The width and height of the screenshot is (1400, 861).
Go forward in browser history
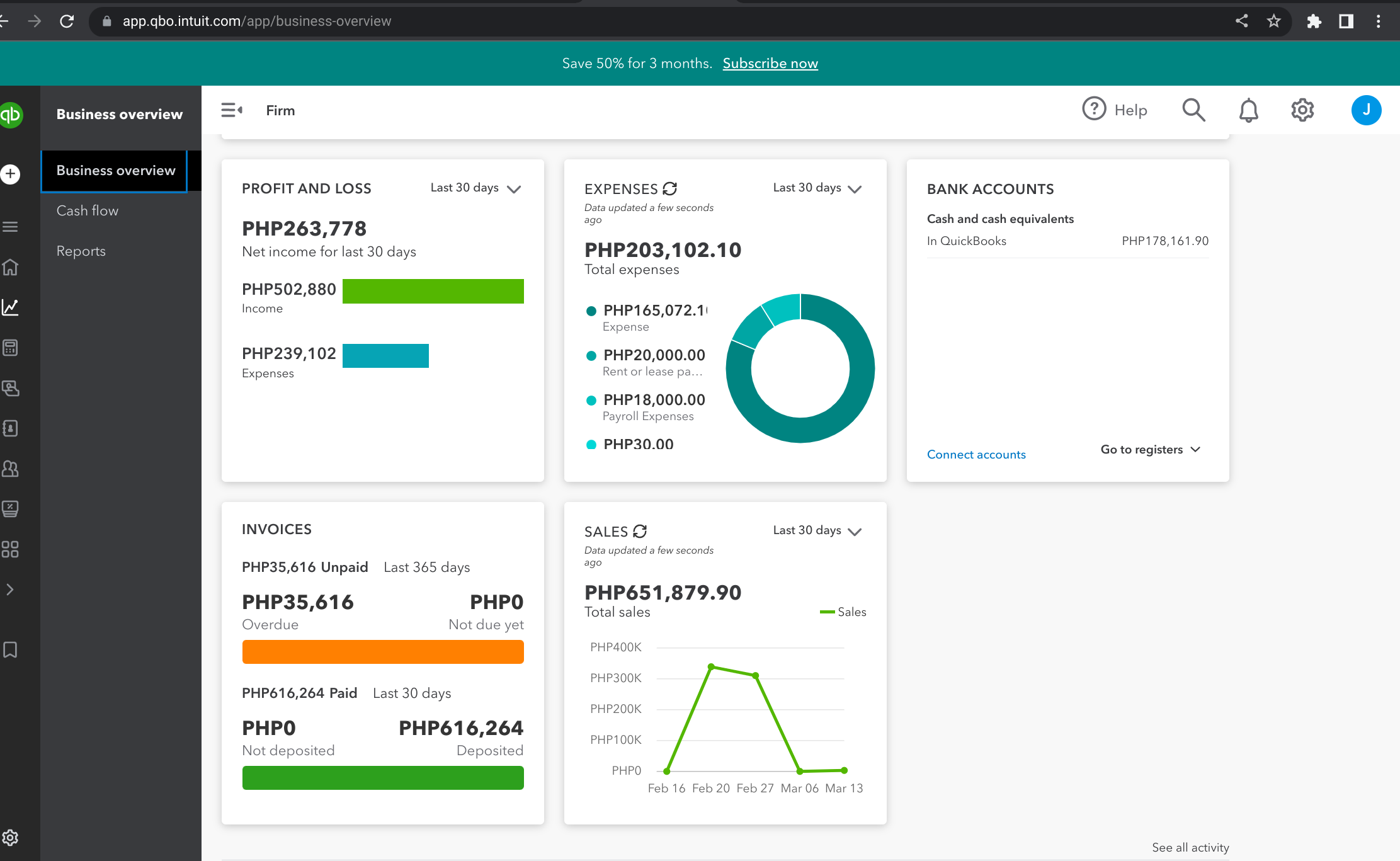pyautogui.click(x=35, y=21)
